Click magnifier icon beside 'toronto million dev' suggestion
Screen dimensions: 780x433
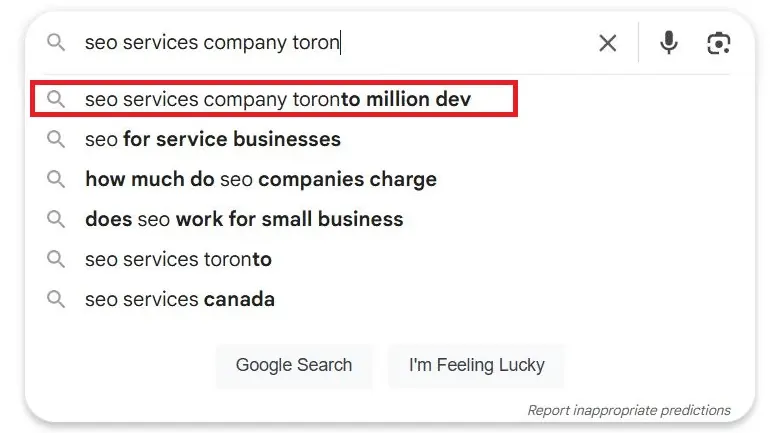56,99
